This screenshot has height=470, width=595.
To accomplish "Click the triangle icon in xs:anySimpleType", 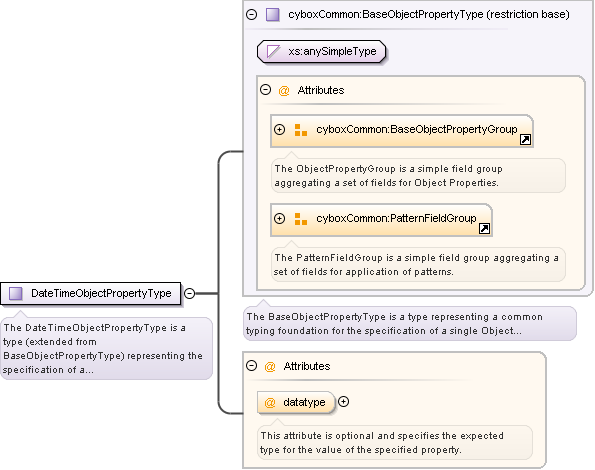I will coord(273,51).
